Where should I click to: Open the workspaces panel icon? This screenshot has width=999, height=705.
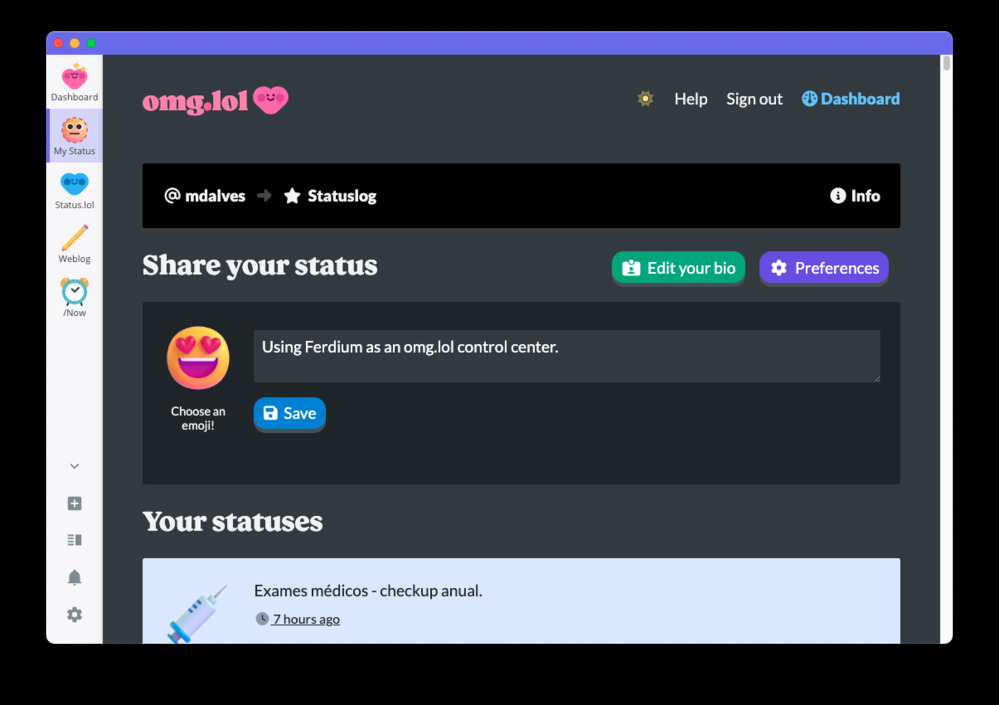click(74, 540)
